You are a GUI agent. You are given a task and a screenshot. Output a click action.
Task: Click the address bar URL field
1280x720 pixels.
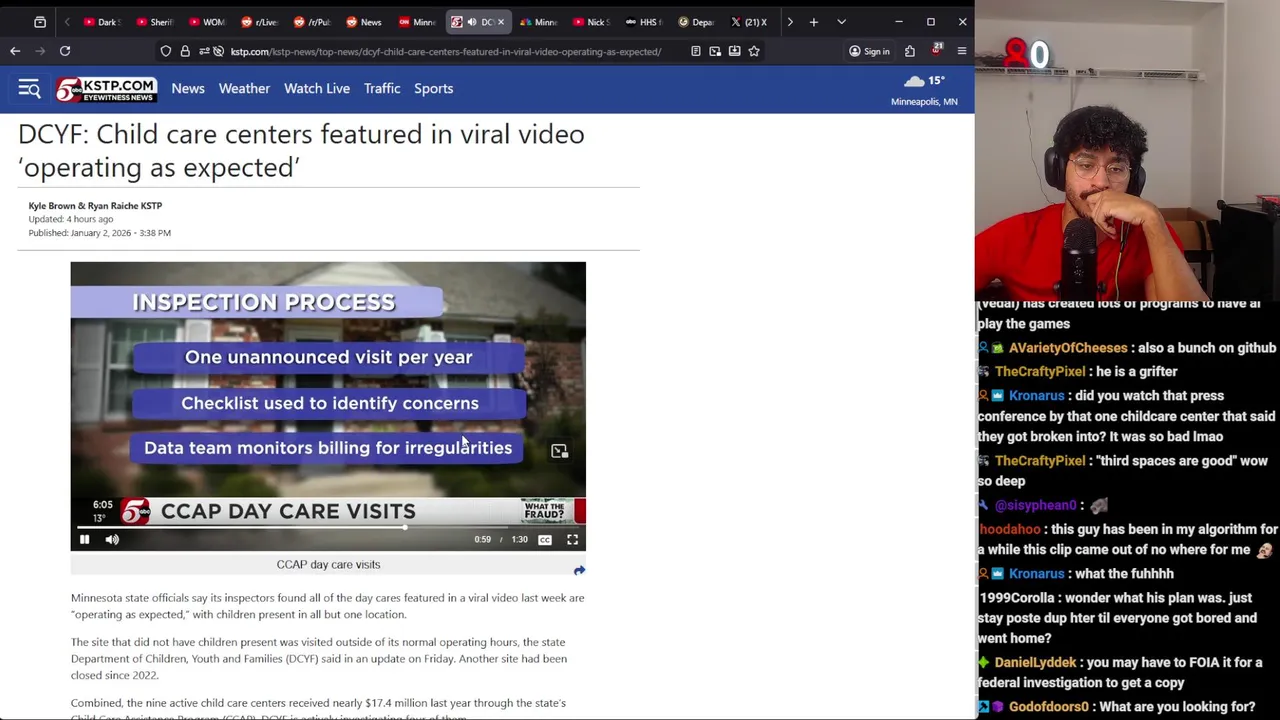445,51
